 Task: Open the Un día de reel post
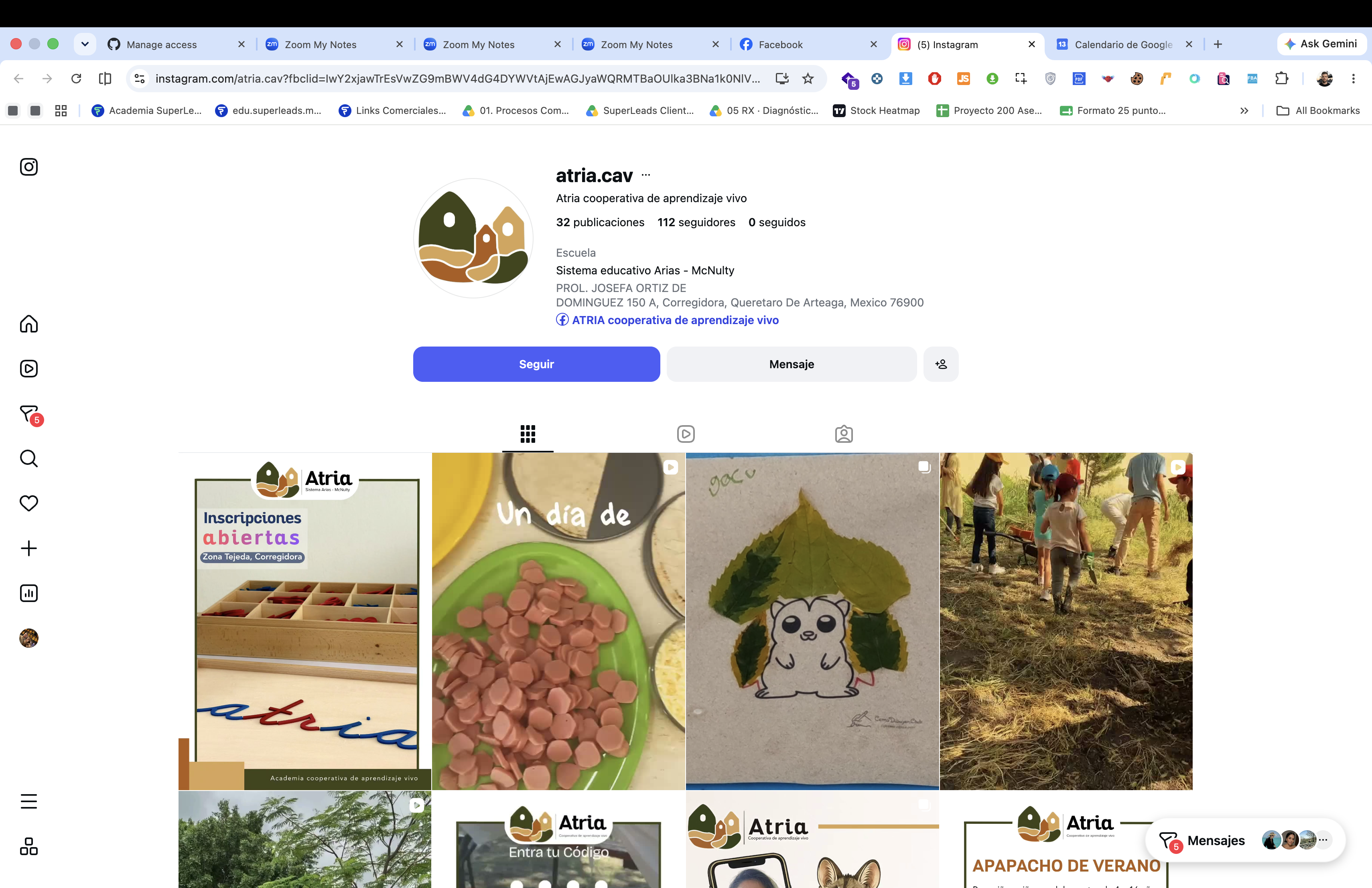[x=558, y=621]
